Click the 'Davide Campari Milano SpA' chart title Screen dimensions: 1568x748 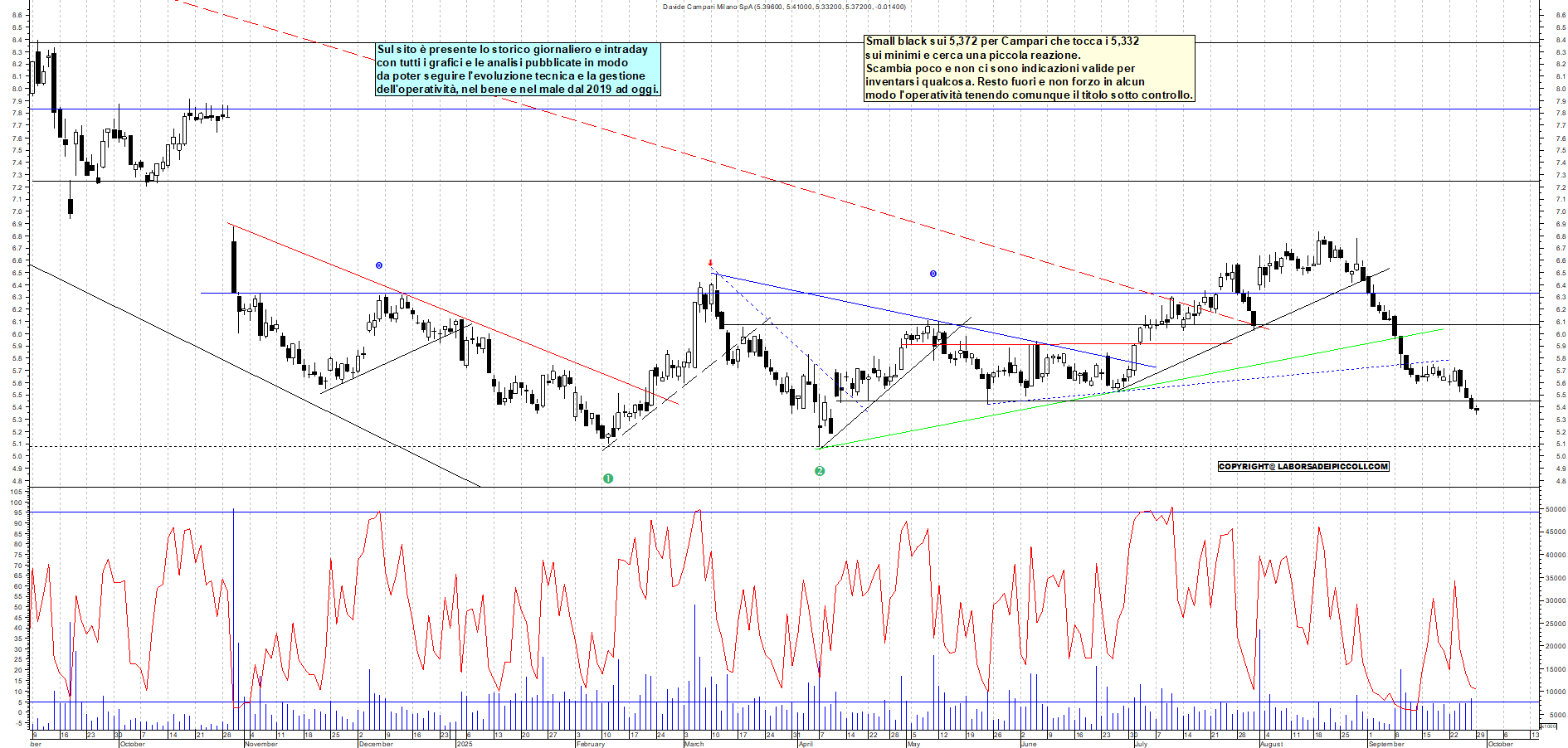(784, 7)
